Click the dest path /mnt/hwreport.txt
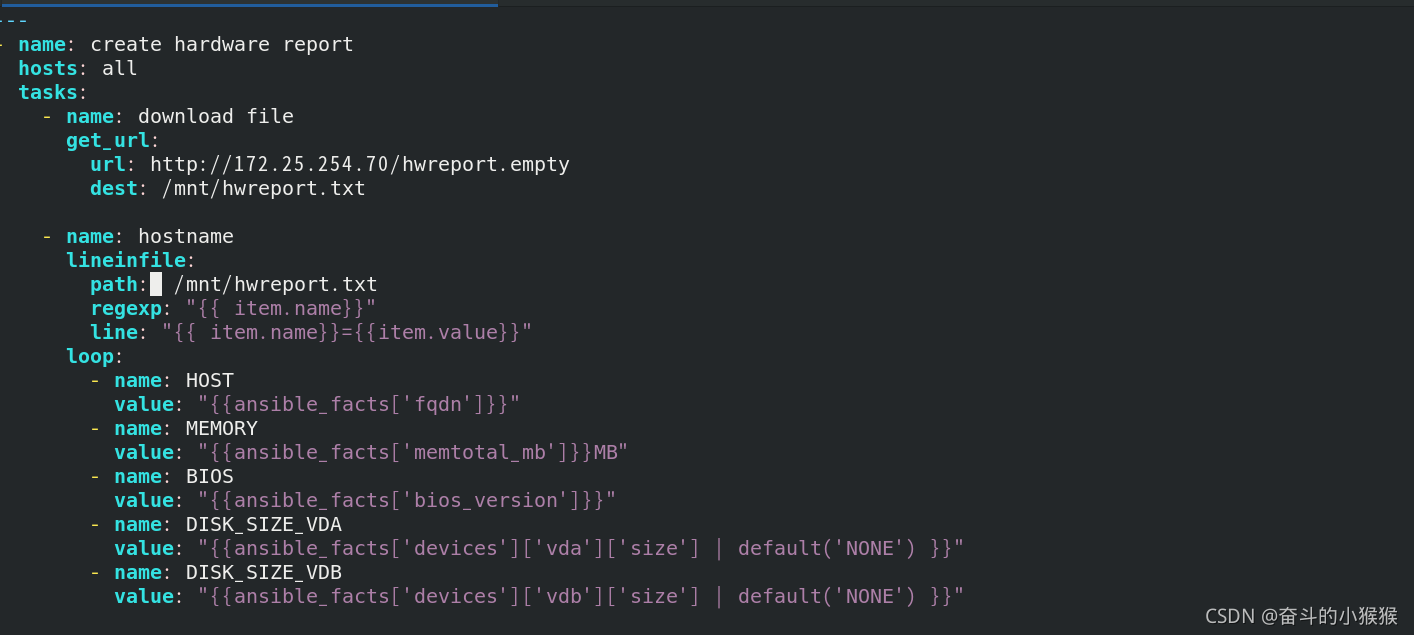 [263, 188]
